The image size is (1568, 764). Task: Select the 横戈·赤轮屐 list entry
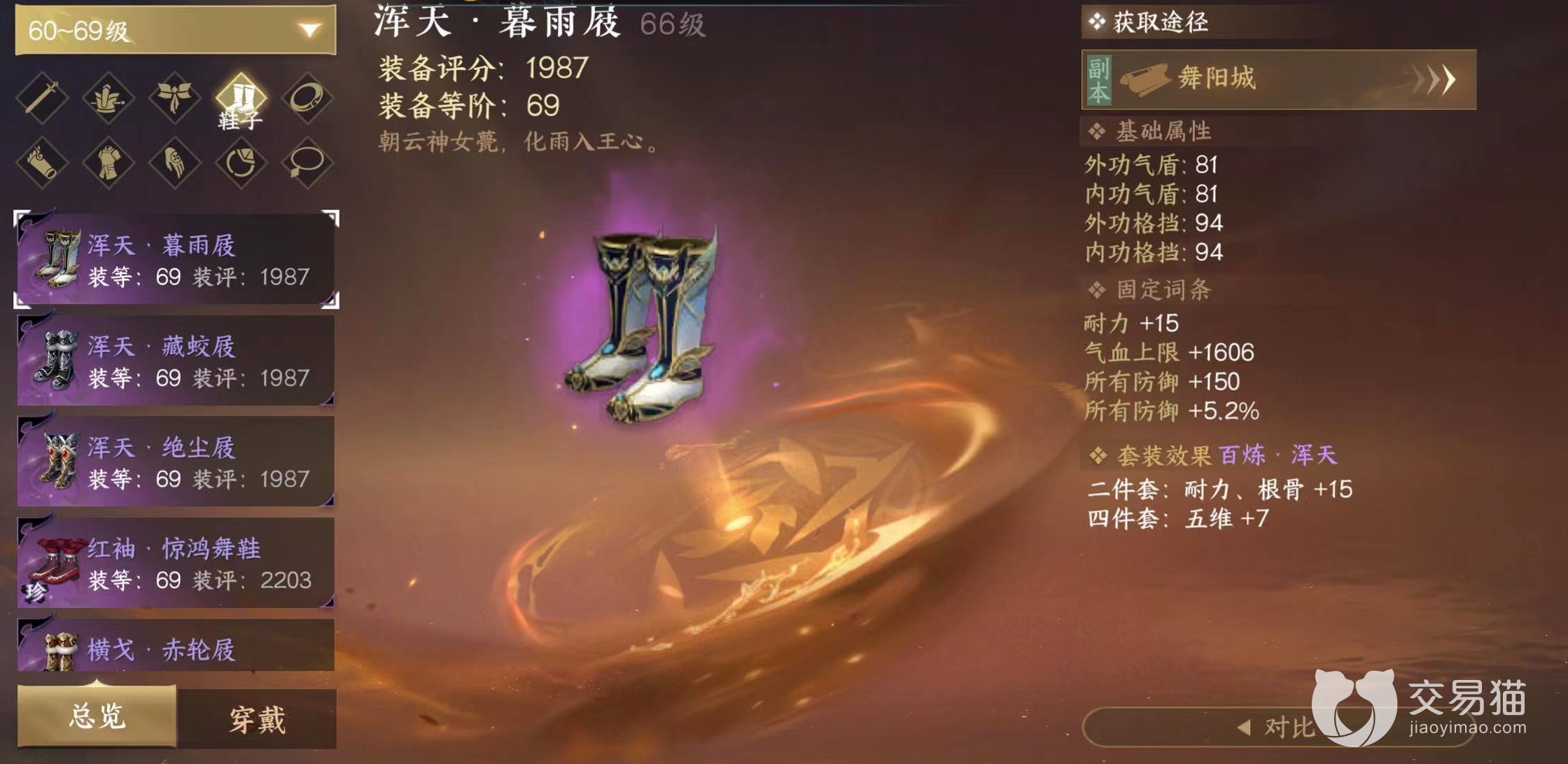coord(176,645)
